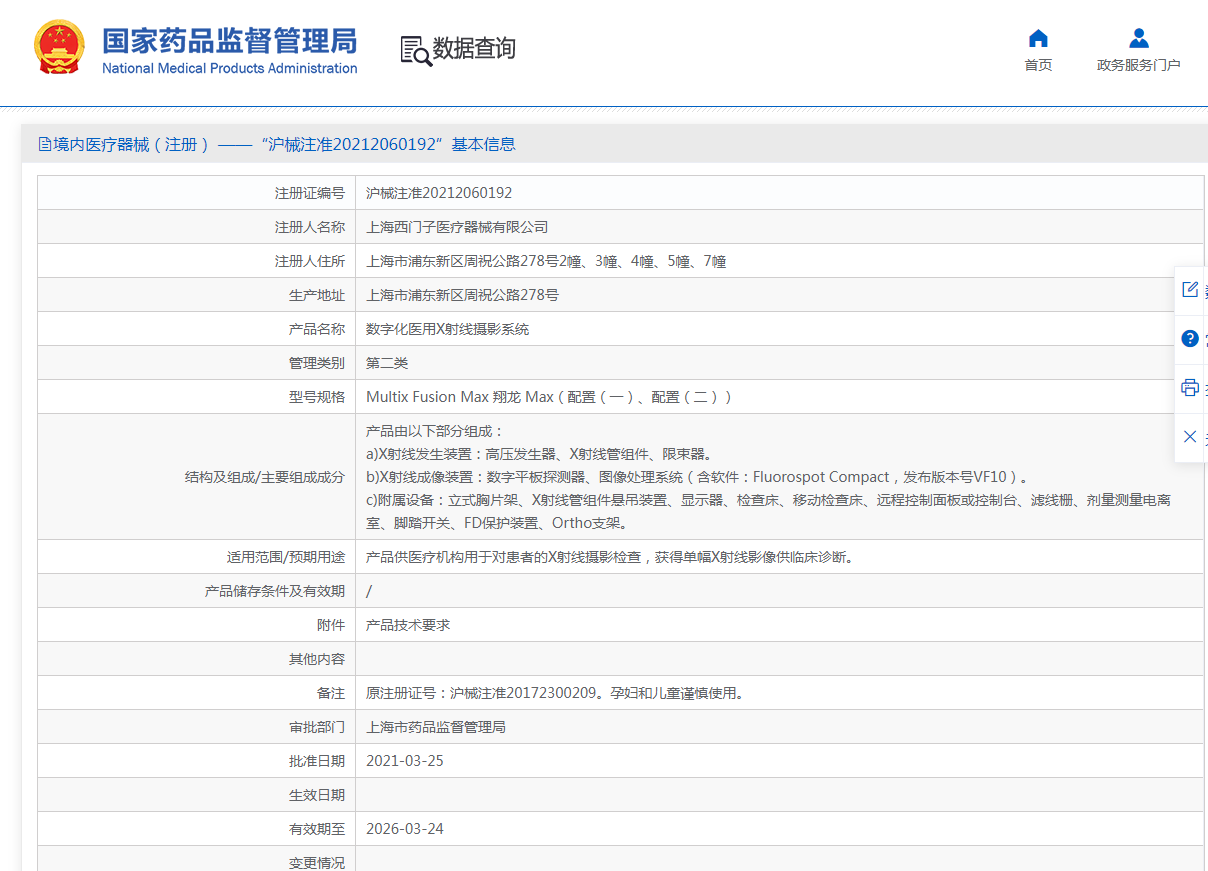Click the document icon before 境内医疗器械
This screenshot has width=1208, height=871.
pos(44,144)
